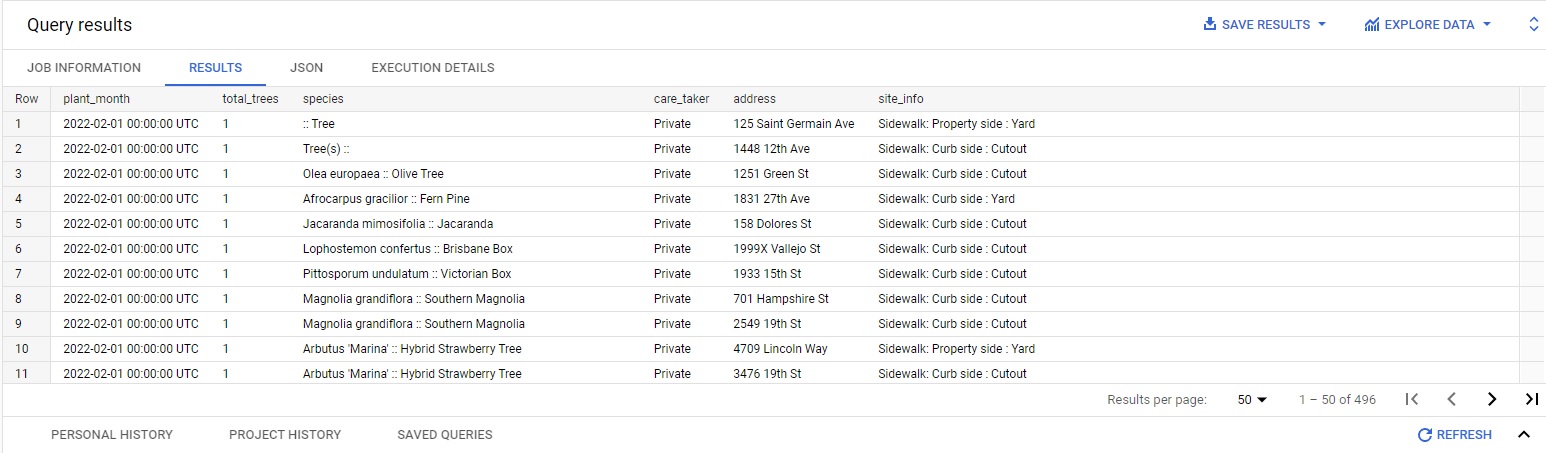Go to previous results page
This screenshot has height=453, width=1546.
coord(1451,399)
